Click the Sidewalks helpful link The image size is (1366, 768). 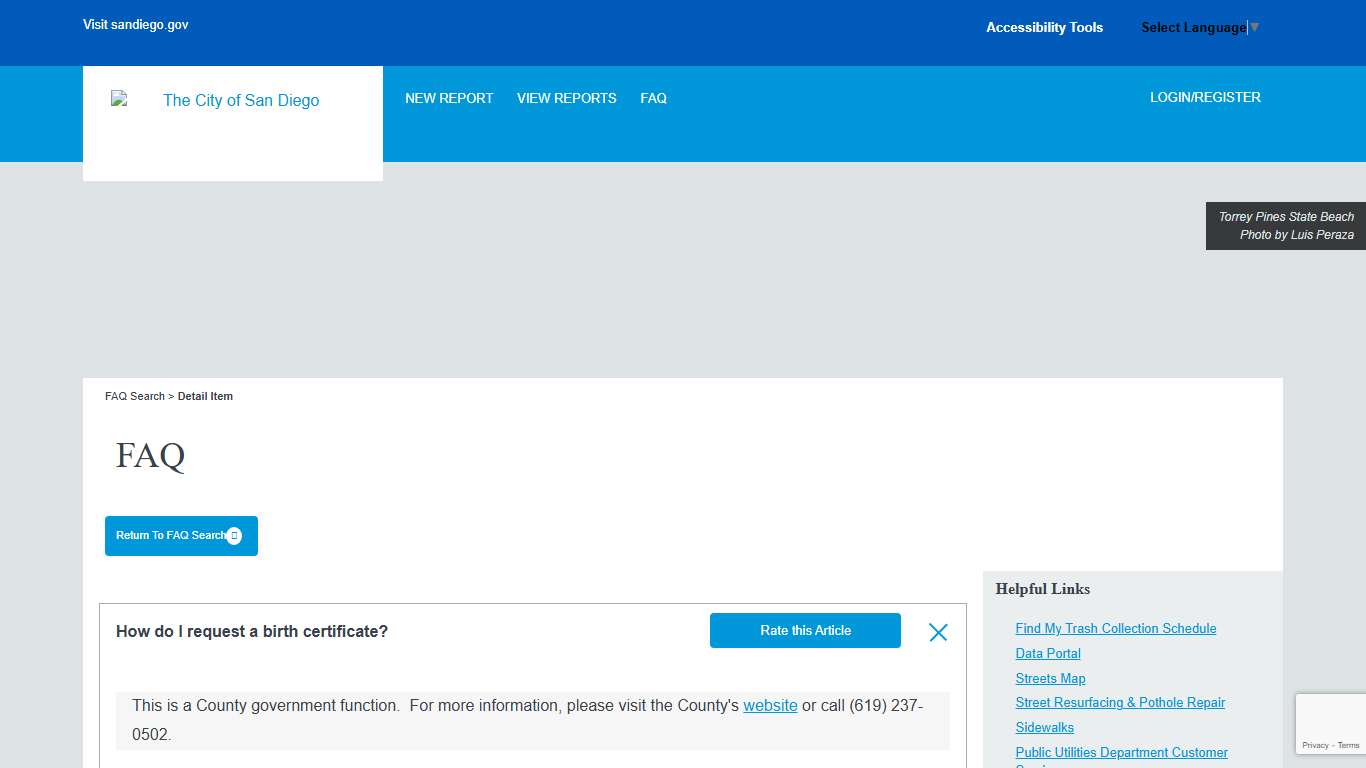(1044, 728)
